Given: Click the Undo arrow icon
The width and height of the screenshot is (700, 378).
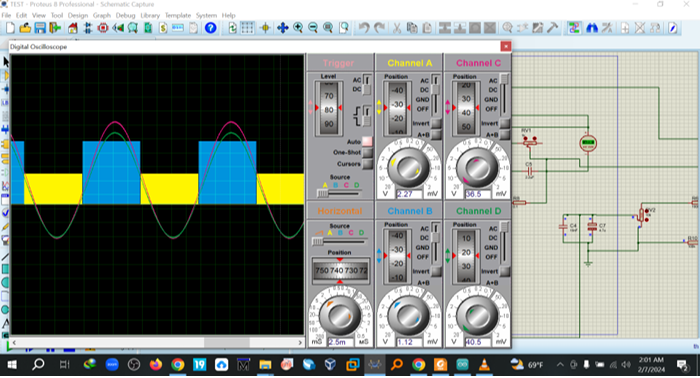Looking at the screenshot, I should 364,28.
